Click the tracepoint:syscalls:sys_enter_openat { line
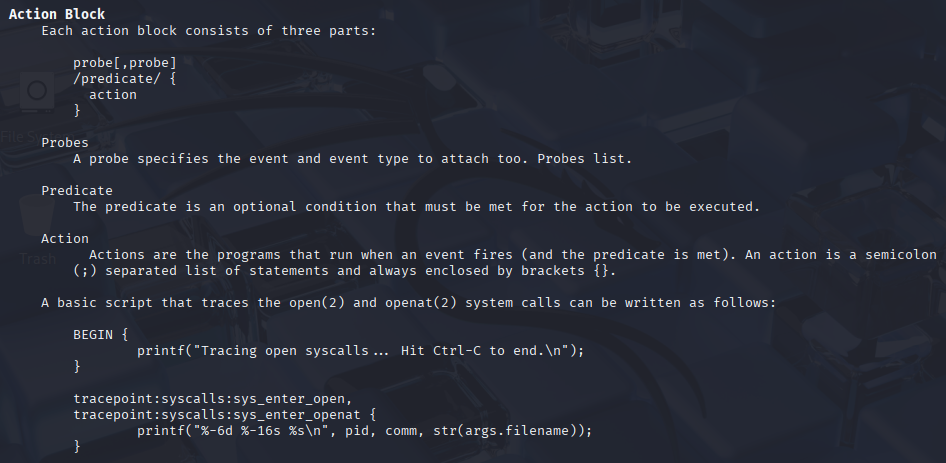Viewport: 946px width, 463px height. pos(224,415)
